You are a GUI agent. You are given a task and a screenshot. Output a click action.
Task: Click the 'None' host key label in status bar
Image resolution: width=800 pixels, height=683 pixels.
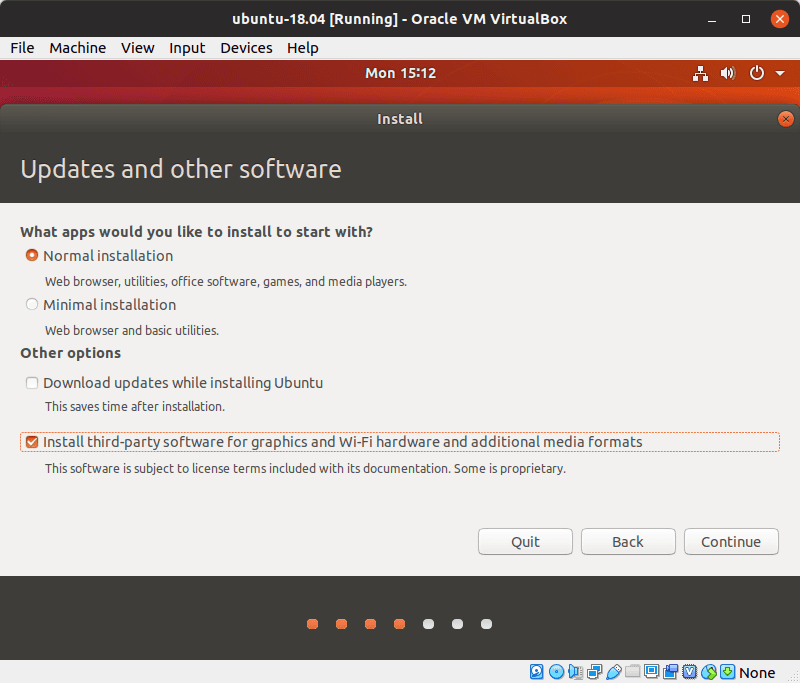[757, 673]
